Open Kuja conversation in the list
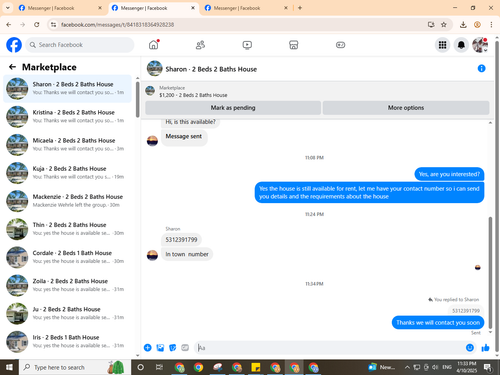500x375 pixels. pos(68,173)
